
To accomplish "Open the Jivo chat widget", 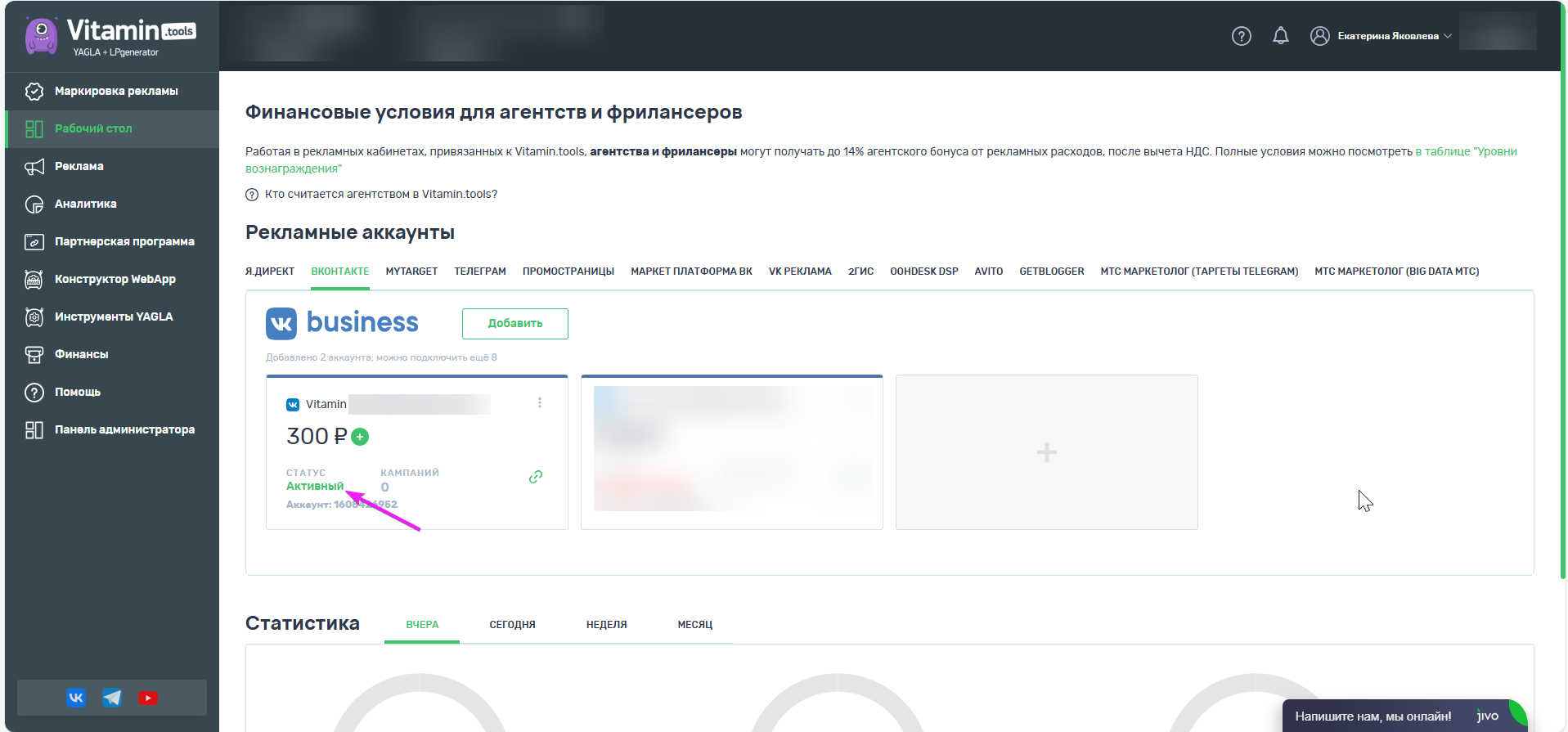I will click(x=1404, y=716).
